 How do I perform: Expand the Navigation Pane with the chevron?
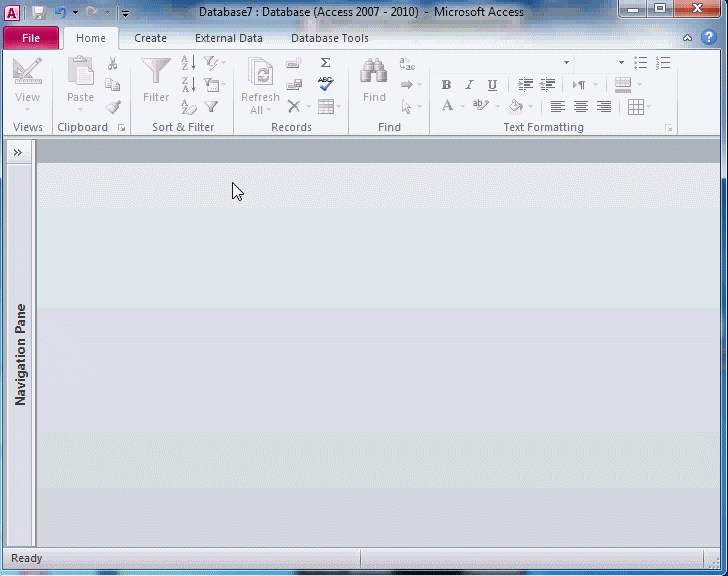(x=18, y=152)
